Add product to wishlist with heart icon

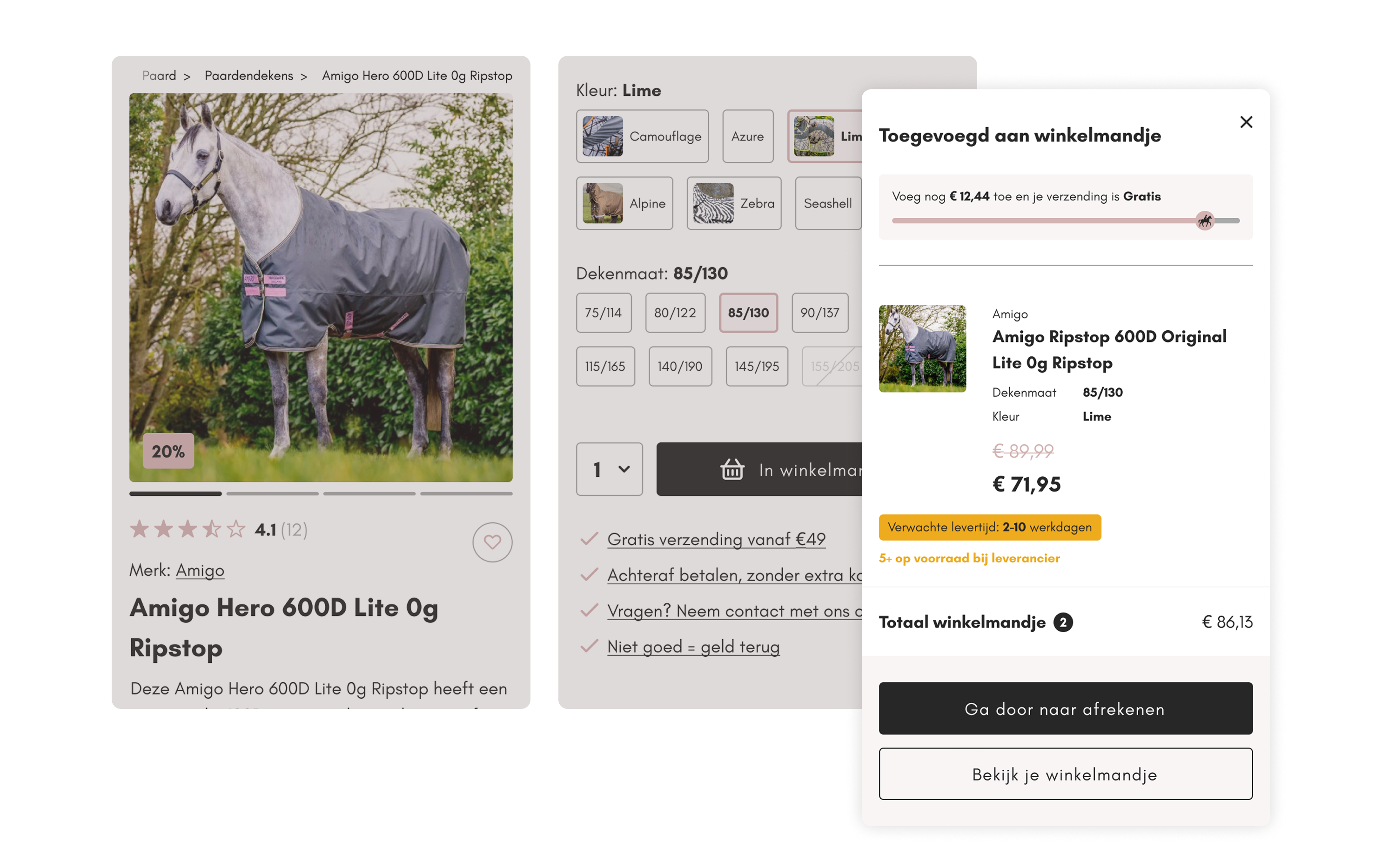pyautogui.click(x=492, y=542)
